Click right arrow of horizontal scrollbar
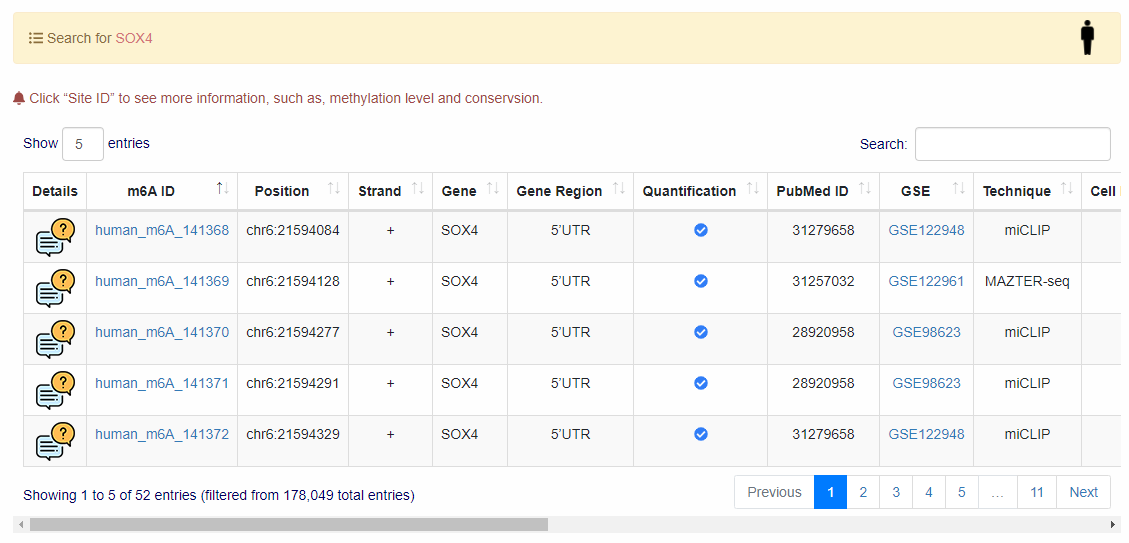Image resolution: width=1129 pixels, height=543 pixels. click(1113, 524)
